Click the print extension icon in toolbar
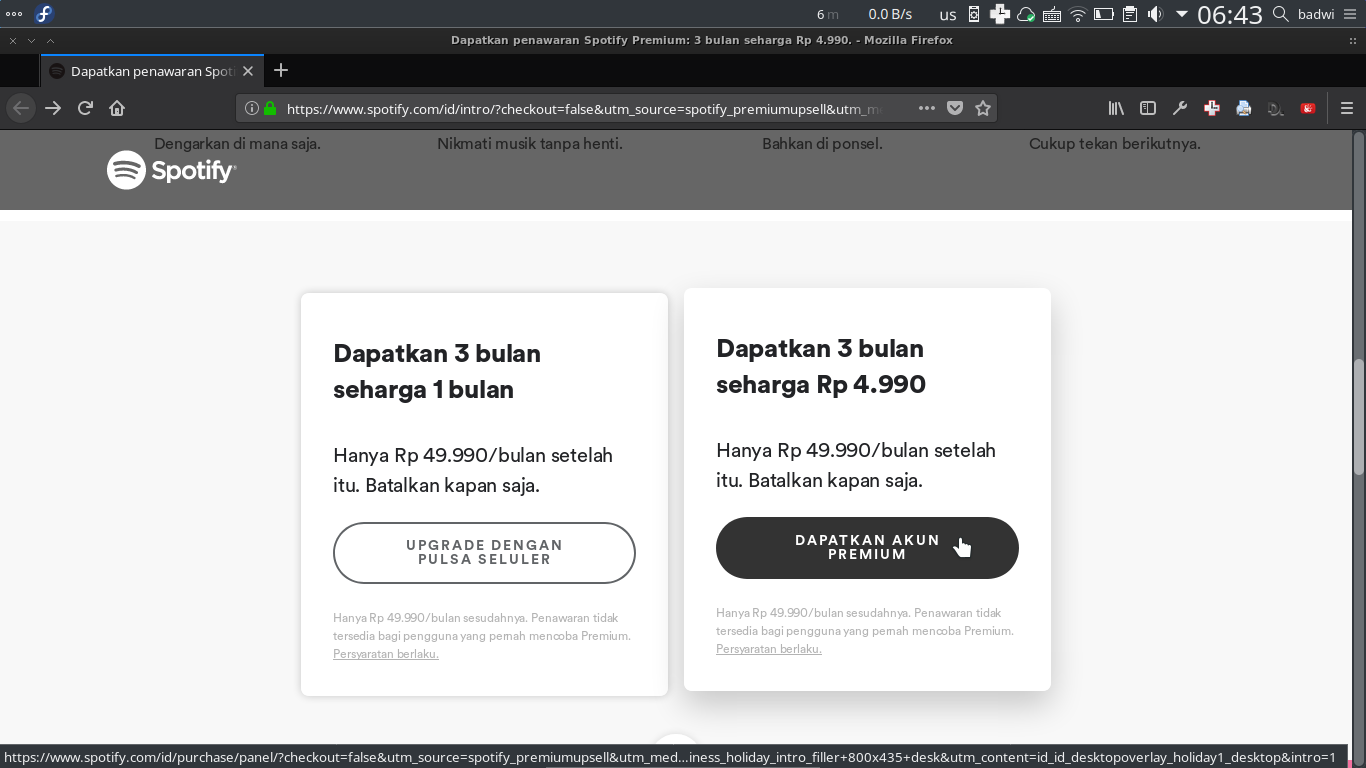 1244,108
